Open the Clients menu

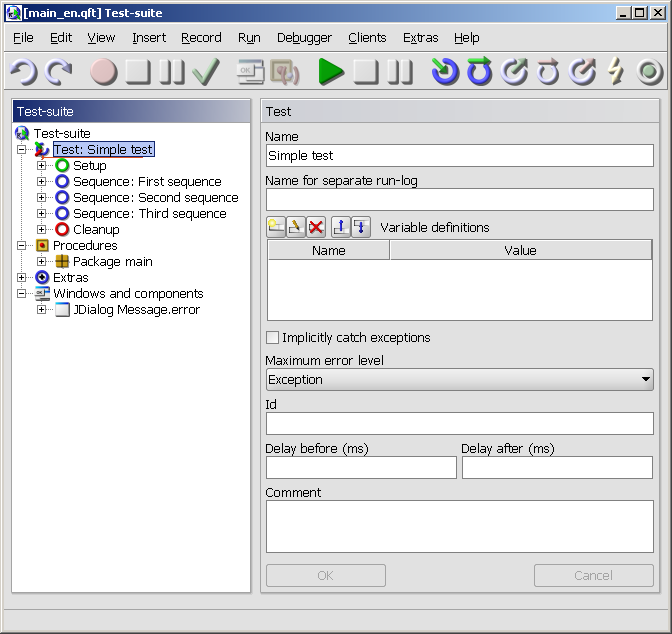click(367, 38)
